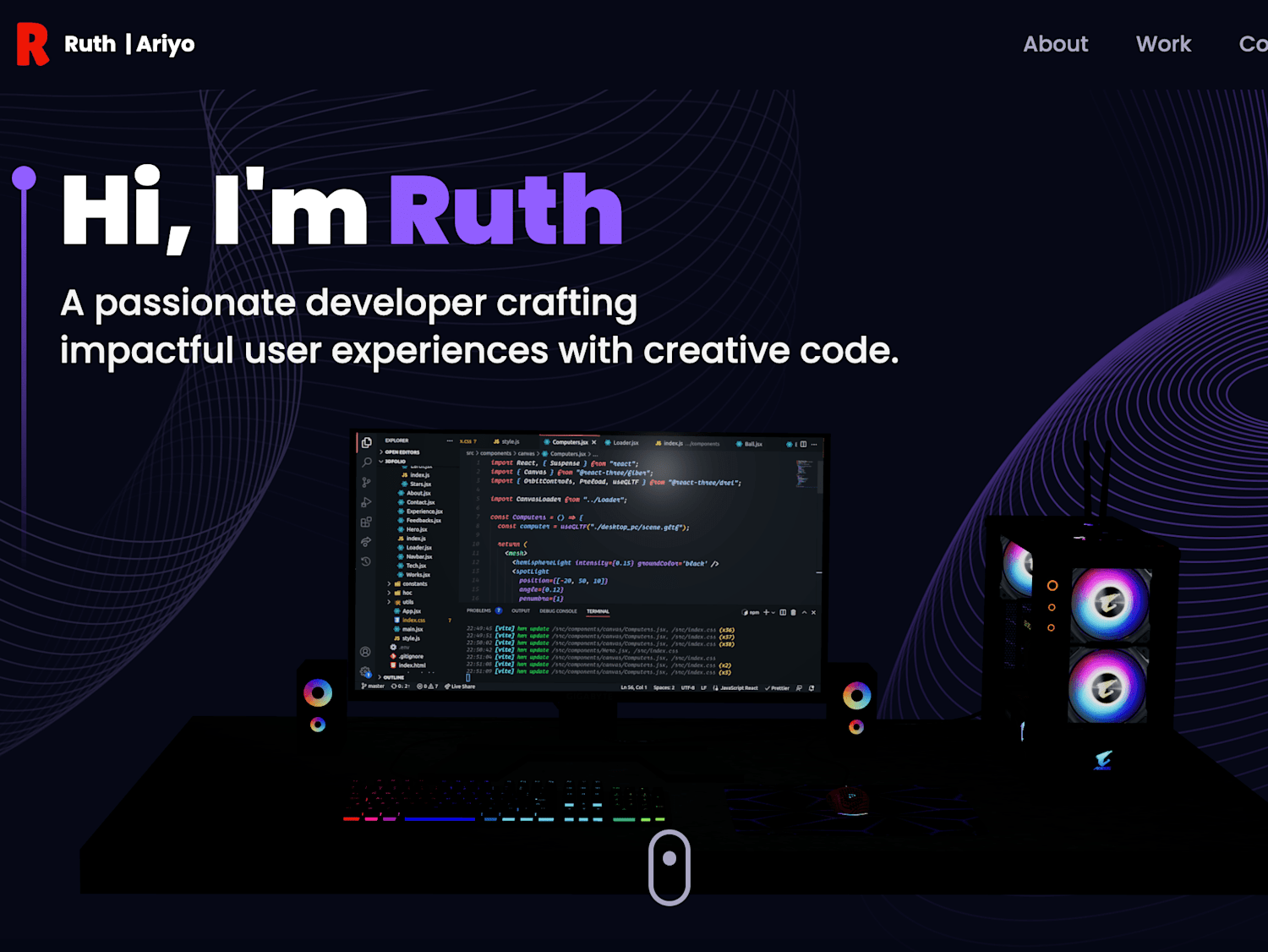Click UTF-8 encoding in monitor's status bar
The width and height of the screenshot is (1268, 952).
[x=688, y=687]
